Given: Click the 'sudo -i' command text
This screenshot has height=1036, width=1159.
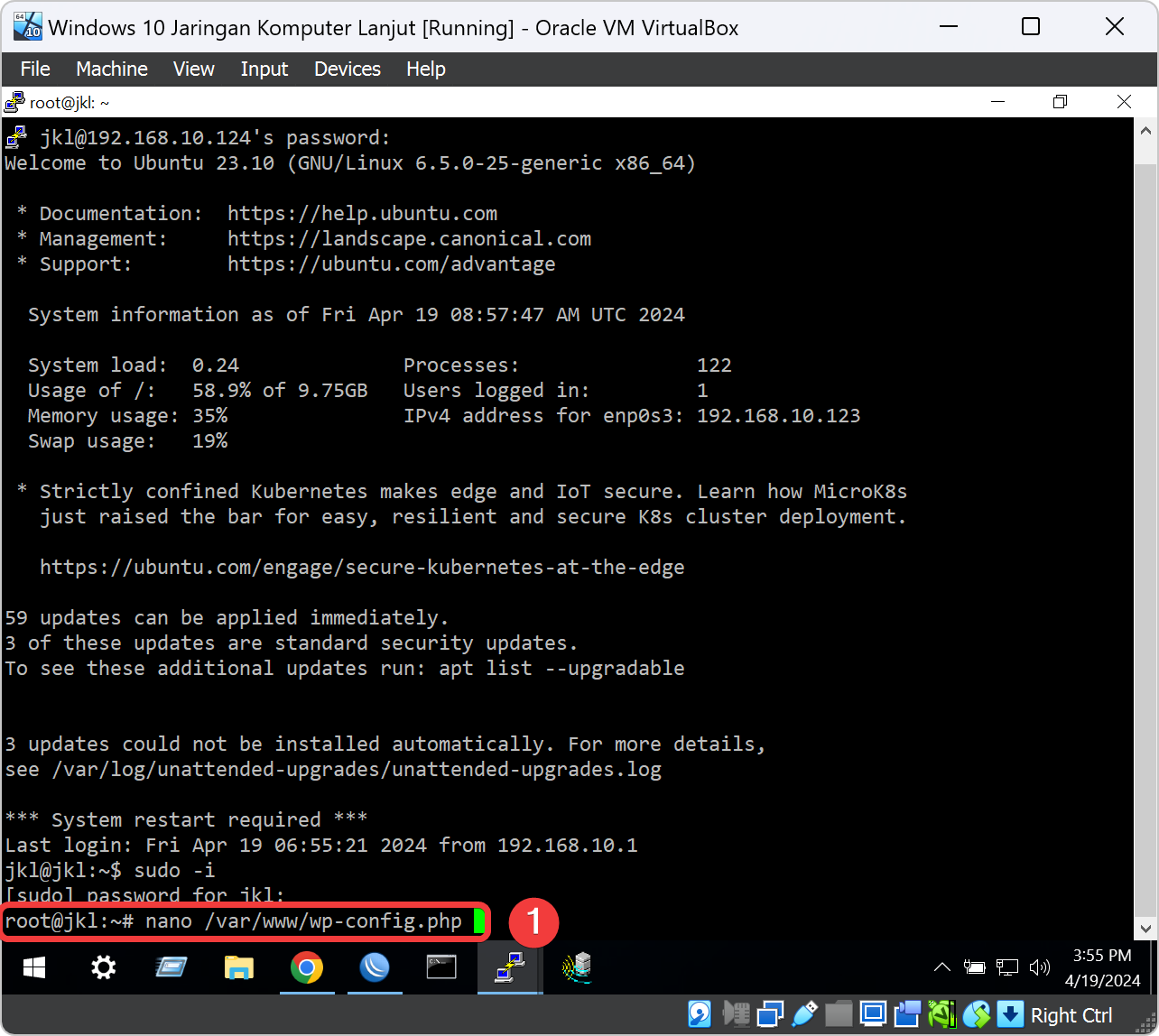Looking at the screenshot, I should coord(174,871).
